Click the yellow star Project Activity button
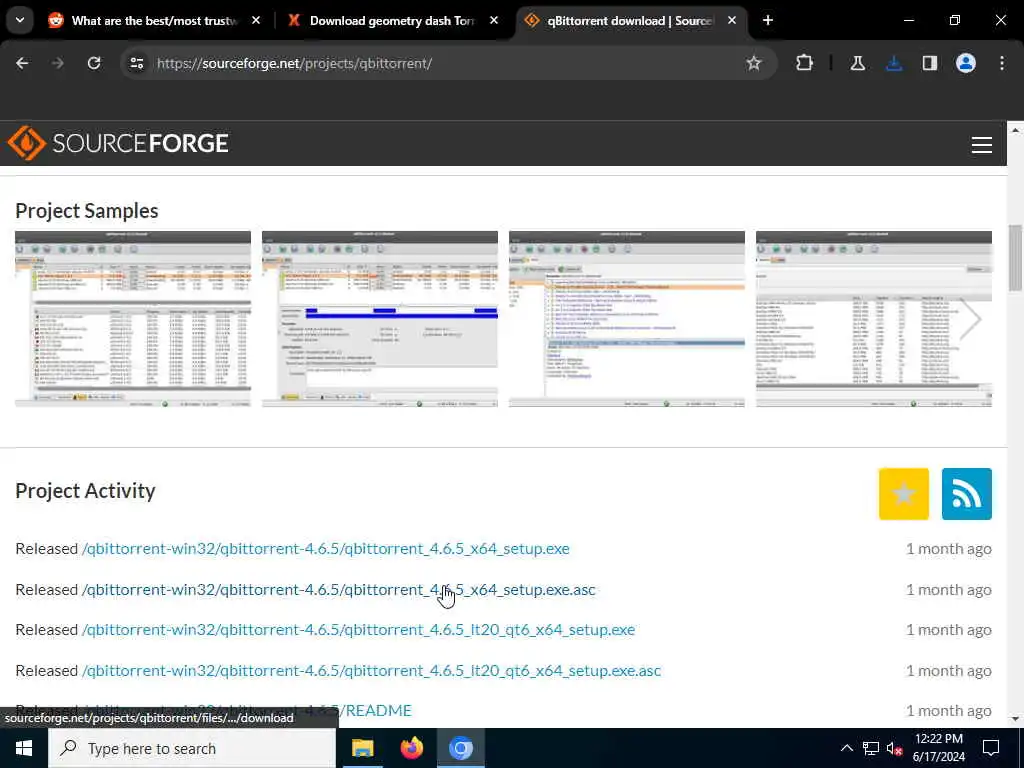Image resolution: width=1024 pixels, height=768 pixels. (904, 494)
